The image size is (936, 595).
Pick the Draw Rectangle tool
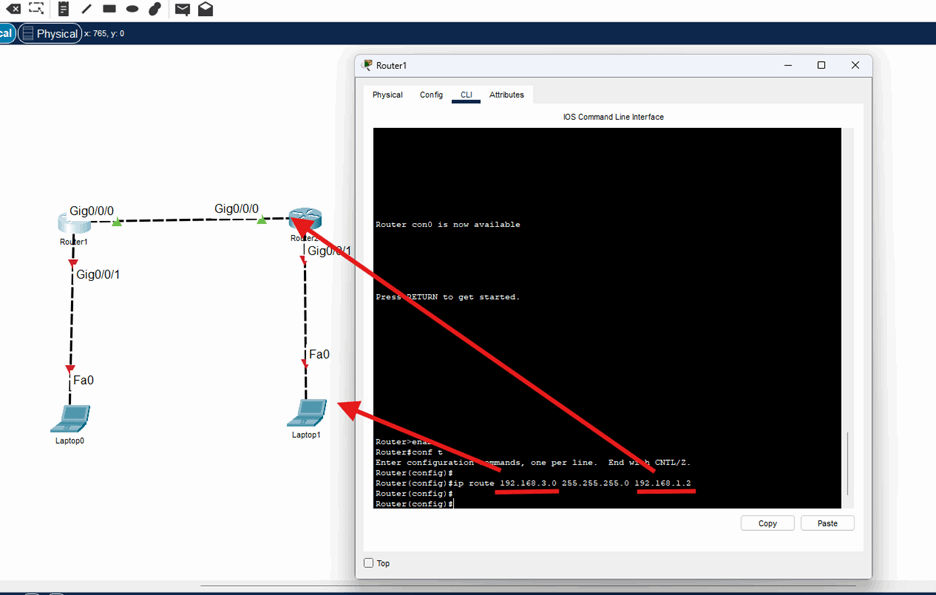coord(109,9)
